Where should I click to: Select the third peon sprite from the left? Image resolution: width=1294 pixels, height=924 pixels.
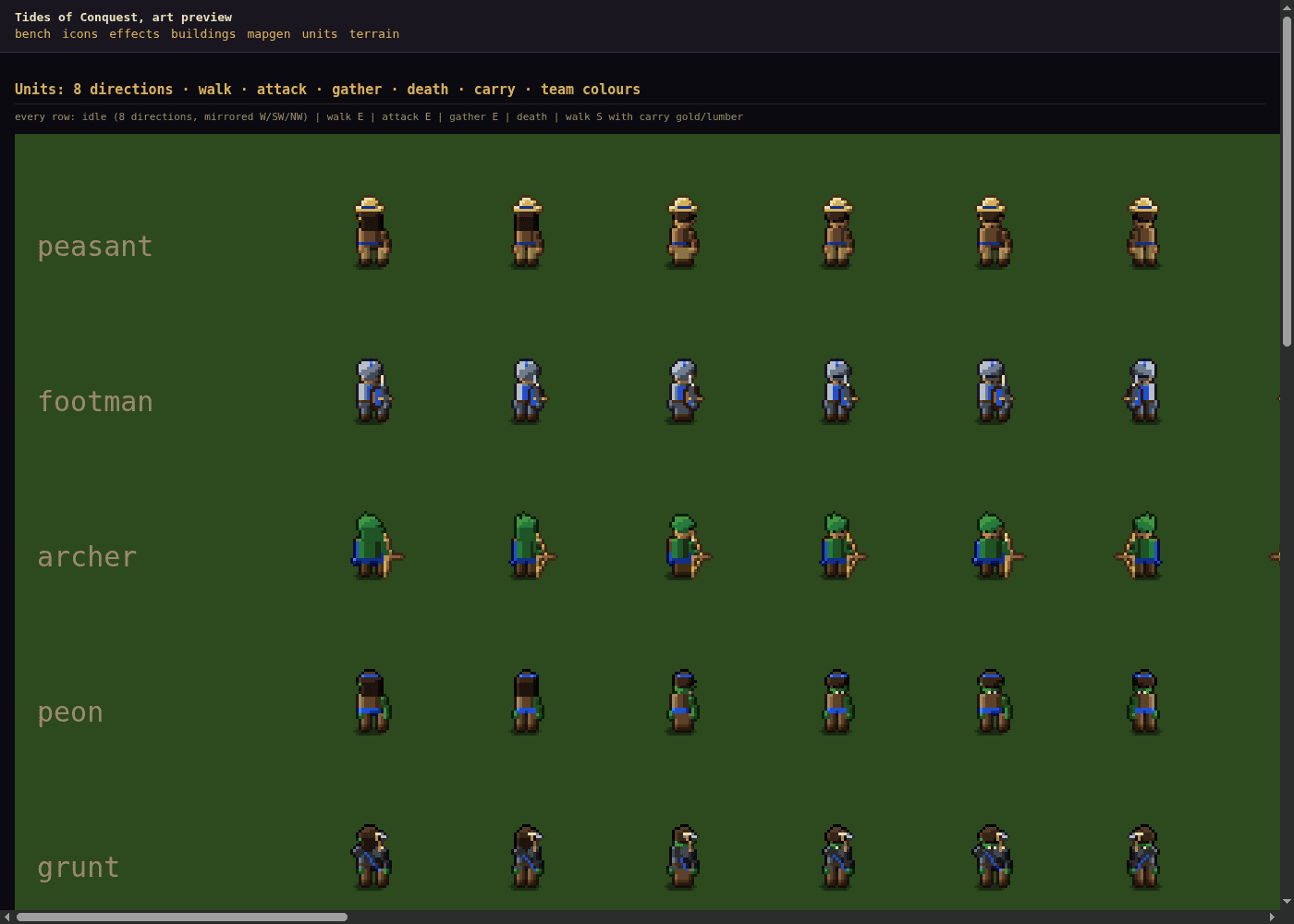pyautogui.click(x=682, y=702)
